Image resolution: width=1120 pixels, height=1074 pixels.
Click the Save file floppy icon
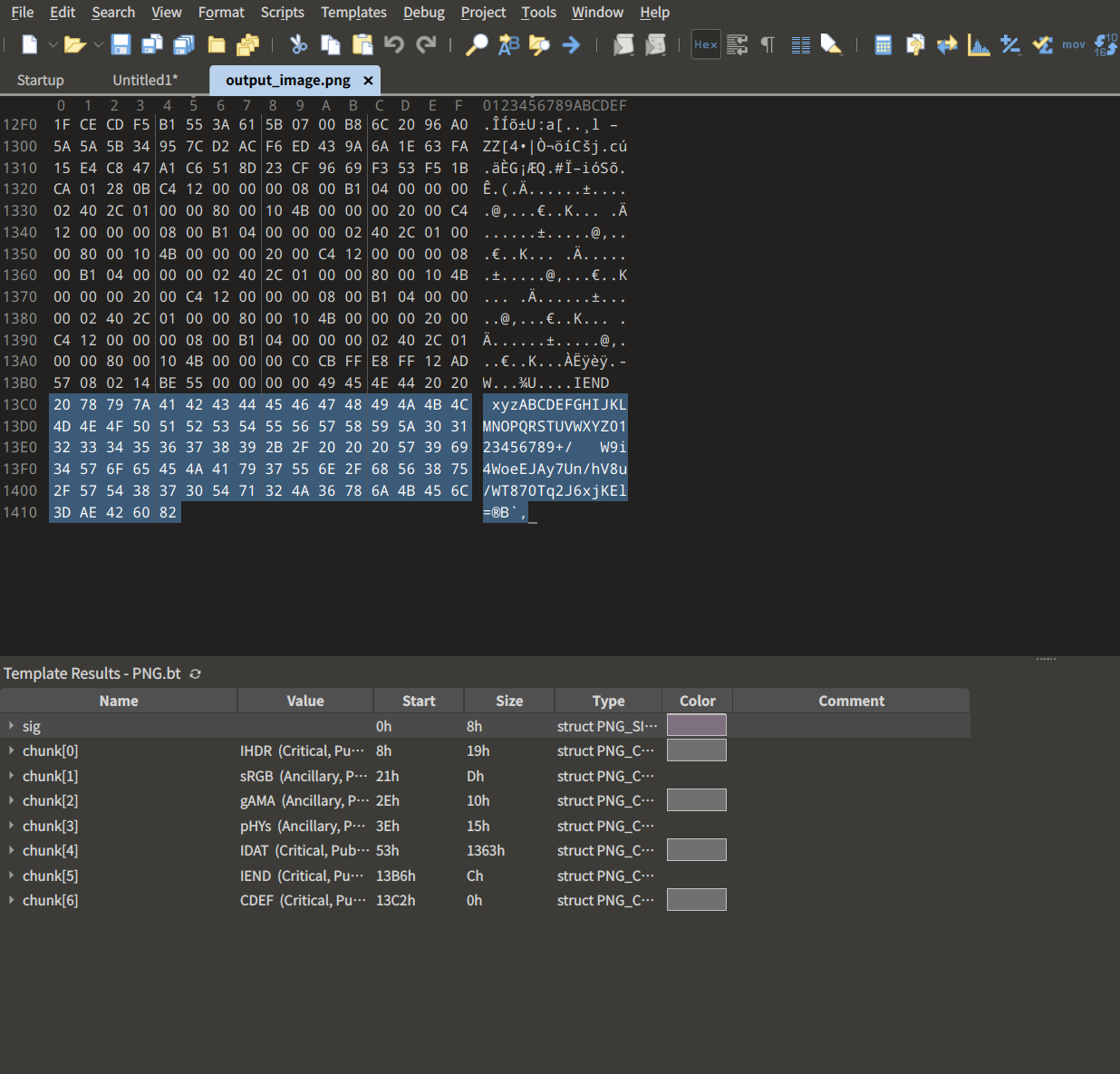pos(121,44)
